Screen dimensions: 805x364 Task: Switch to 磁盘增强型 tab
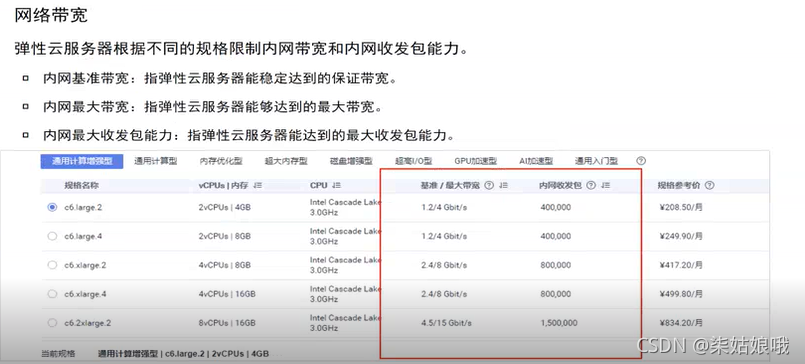[351, 161]
